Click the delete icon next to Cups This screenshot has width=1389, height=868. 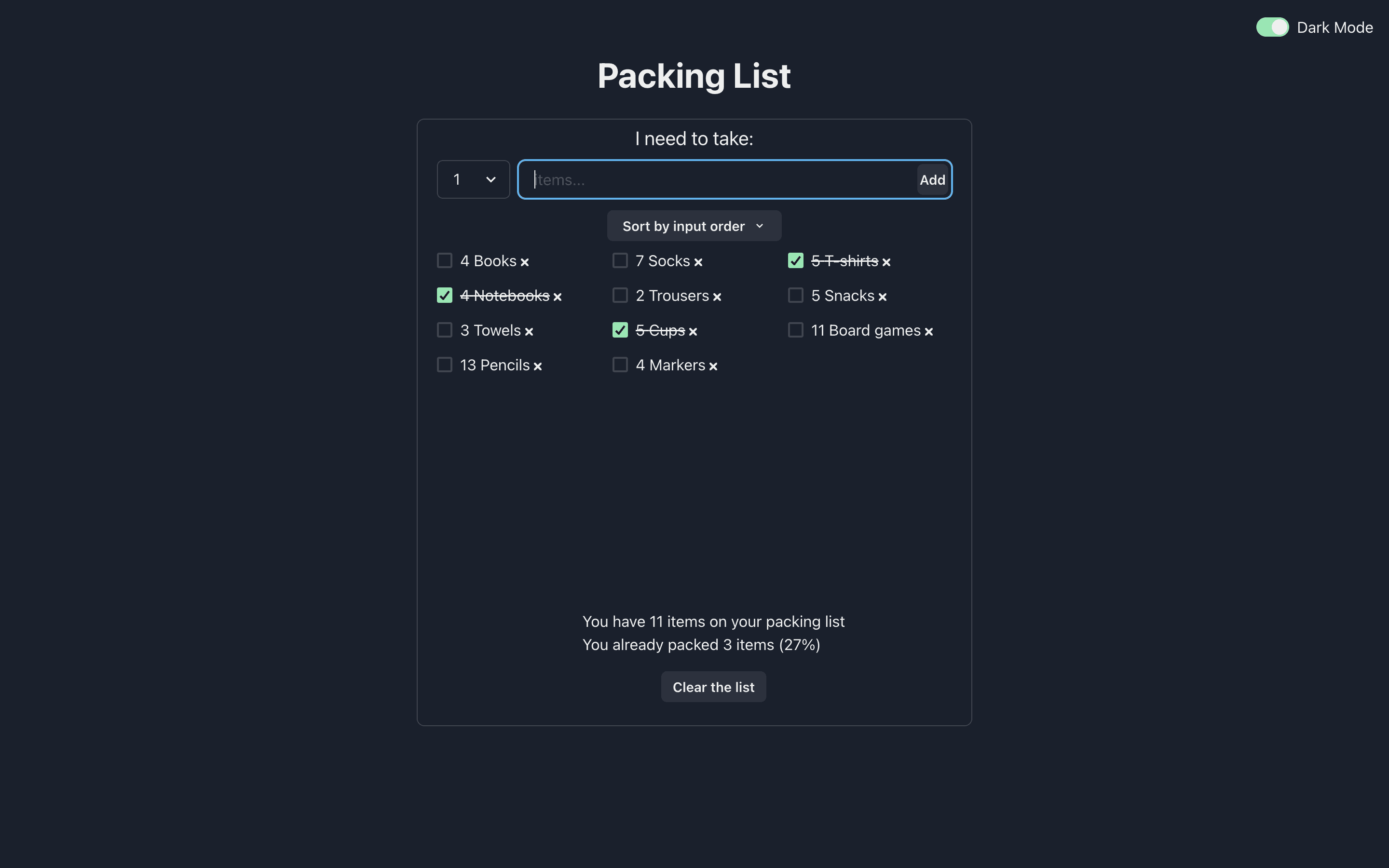[693, 331]
